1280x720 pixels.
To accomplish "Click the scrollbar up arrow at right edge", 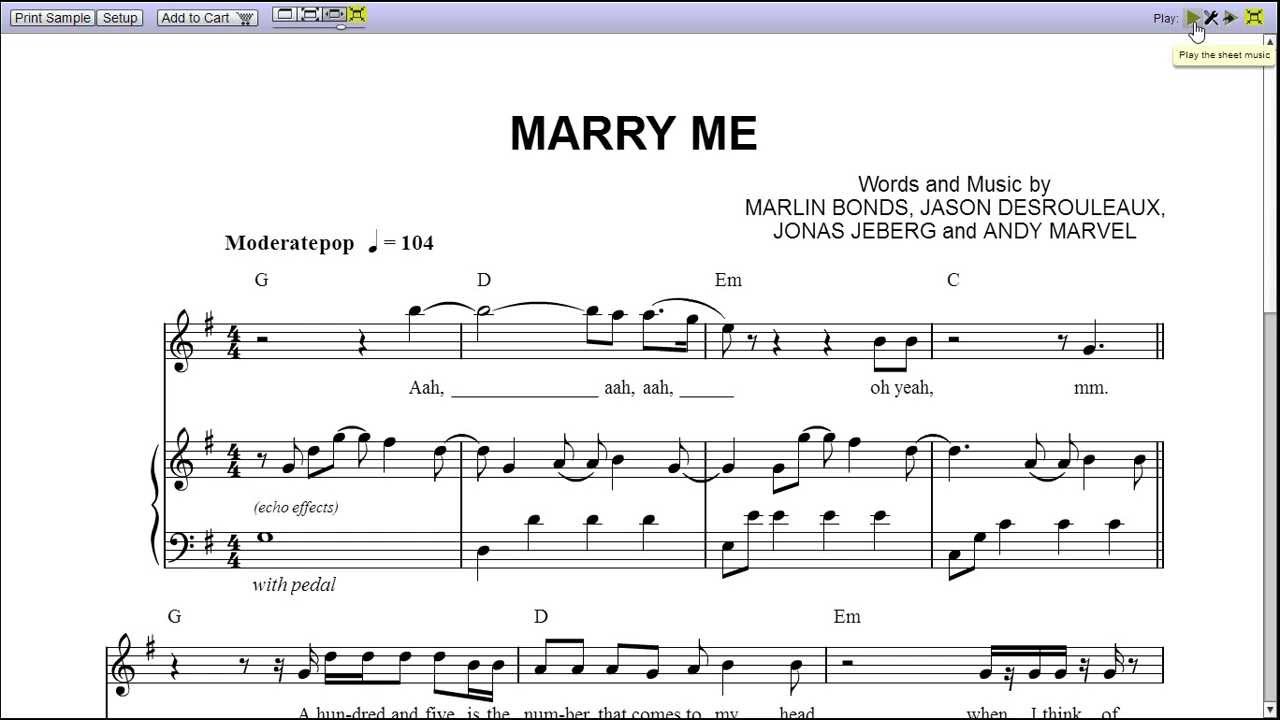I will point(1271,41).
